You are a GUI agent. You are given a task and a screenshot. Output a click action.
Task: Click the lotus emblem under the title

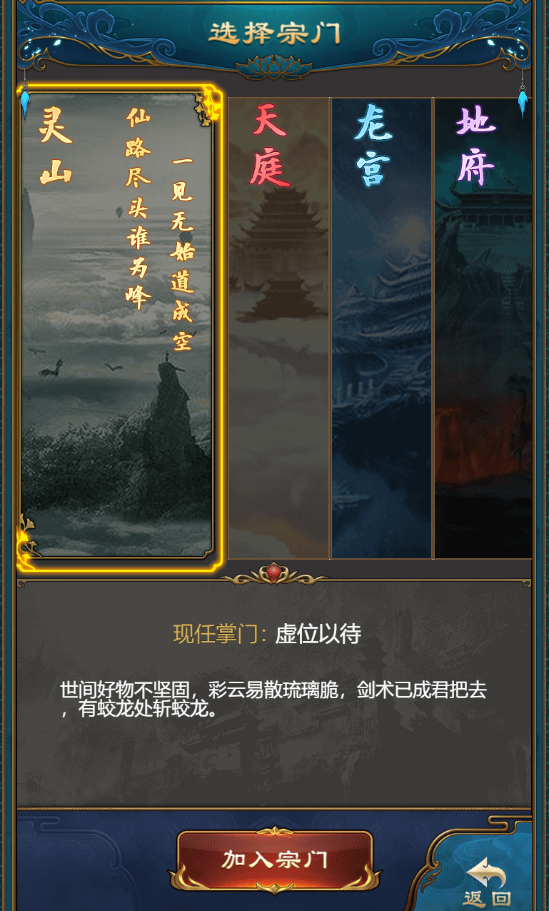[274, 67]
